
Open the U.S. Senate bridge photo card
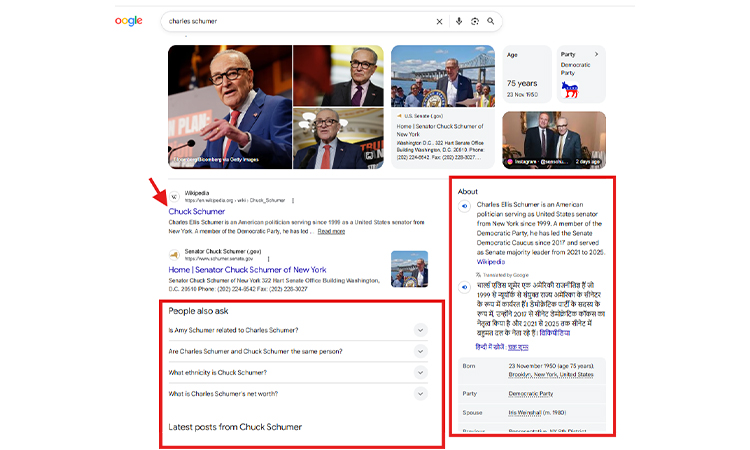[x=443, y=76]
